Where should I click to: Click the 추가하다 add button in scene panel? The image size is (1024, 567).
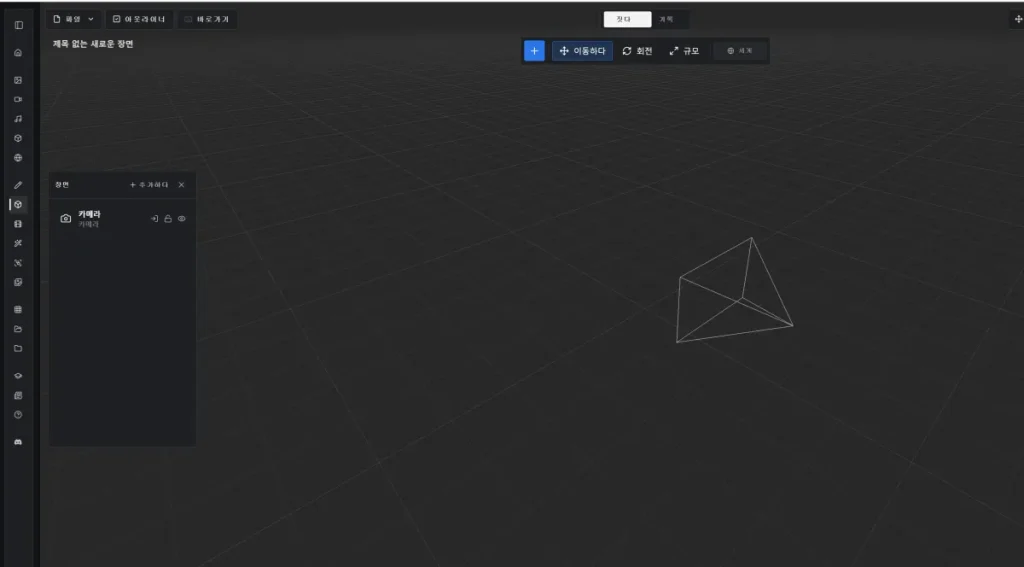pos(149,185)
